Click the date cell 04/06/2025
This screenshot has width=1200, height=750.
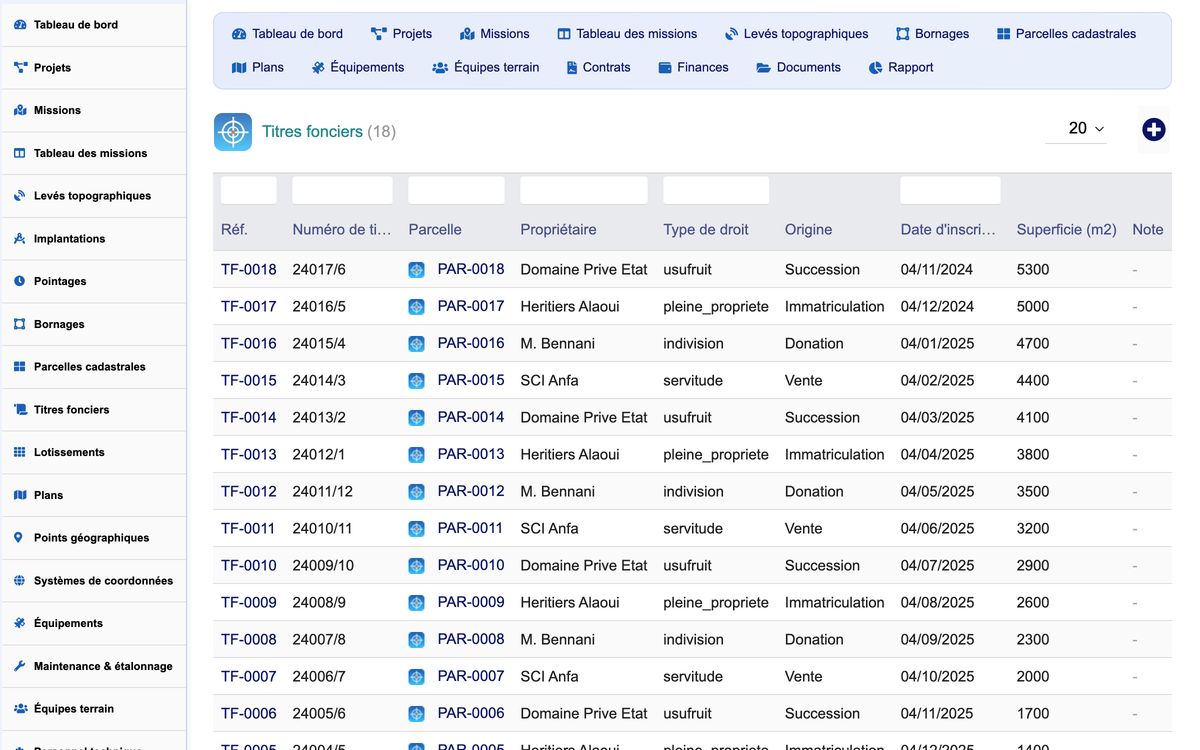coord(937,529)
